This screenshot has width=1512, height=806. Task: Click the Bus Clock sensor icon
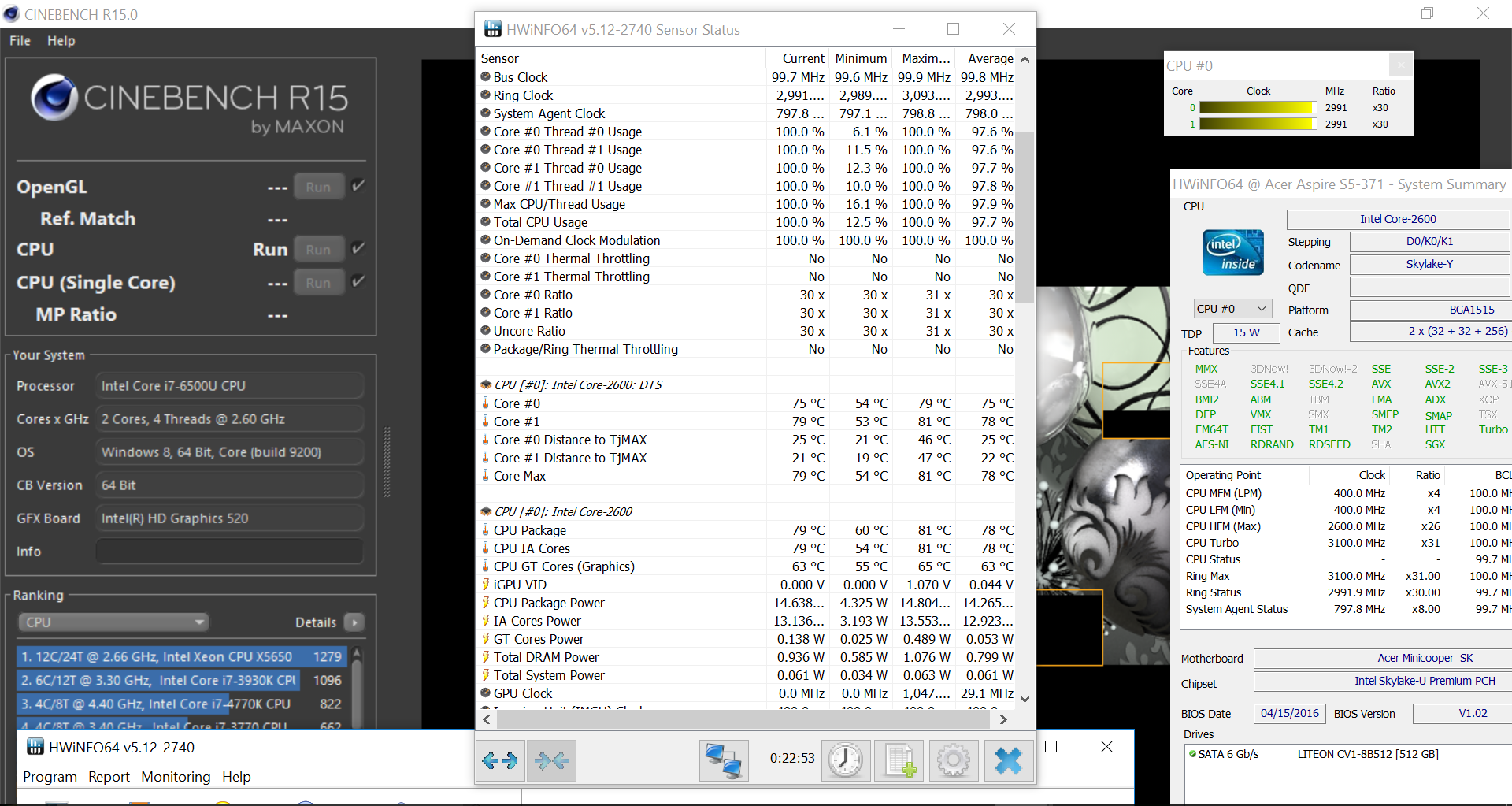click(486, 76)
